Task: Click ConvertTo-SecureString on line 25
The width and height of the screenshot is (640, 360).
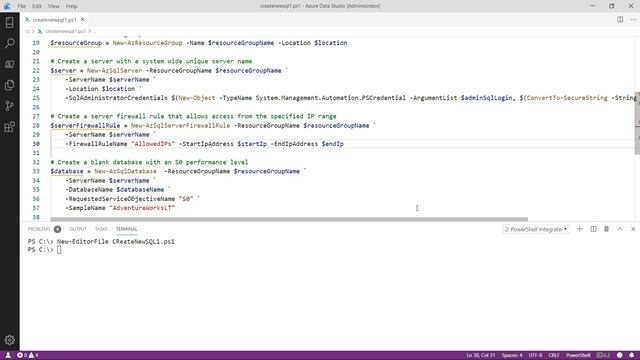Action: (567, 98)
